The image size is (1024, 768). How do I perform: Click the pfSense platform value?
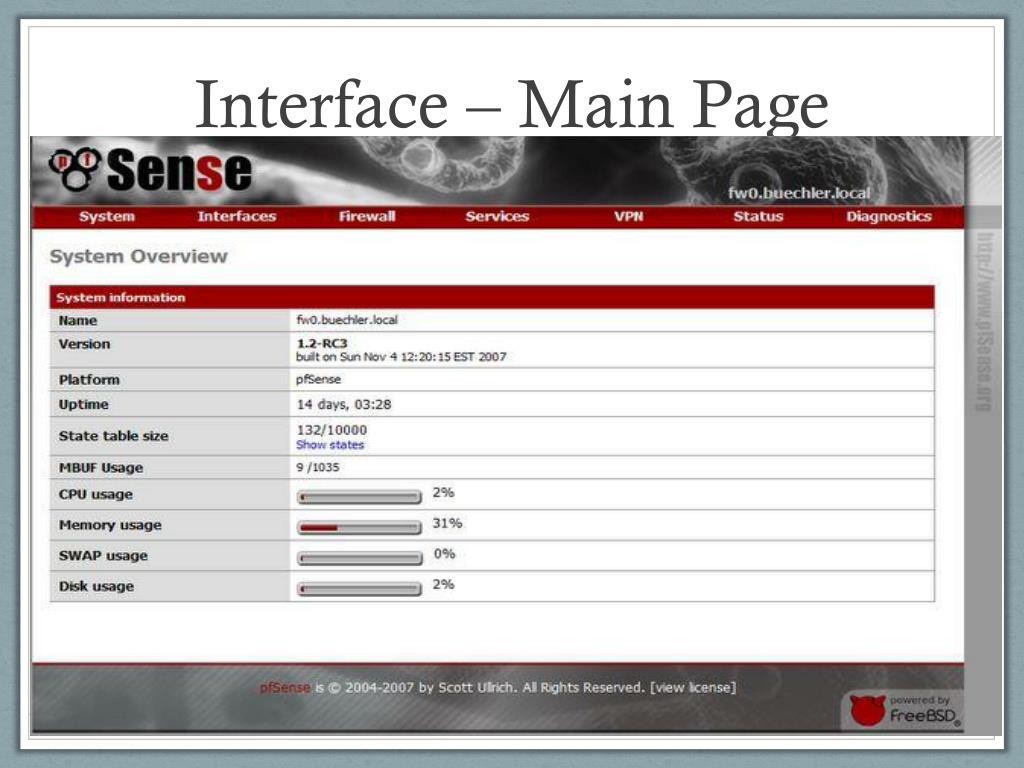coord(319,379)
